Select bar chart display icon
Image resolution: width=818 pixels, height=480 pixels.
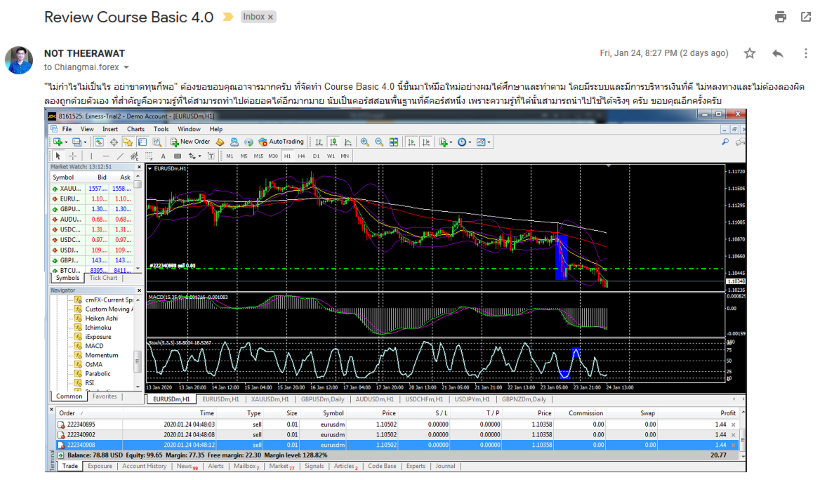[319, 142]
